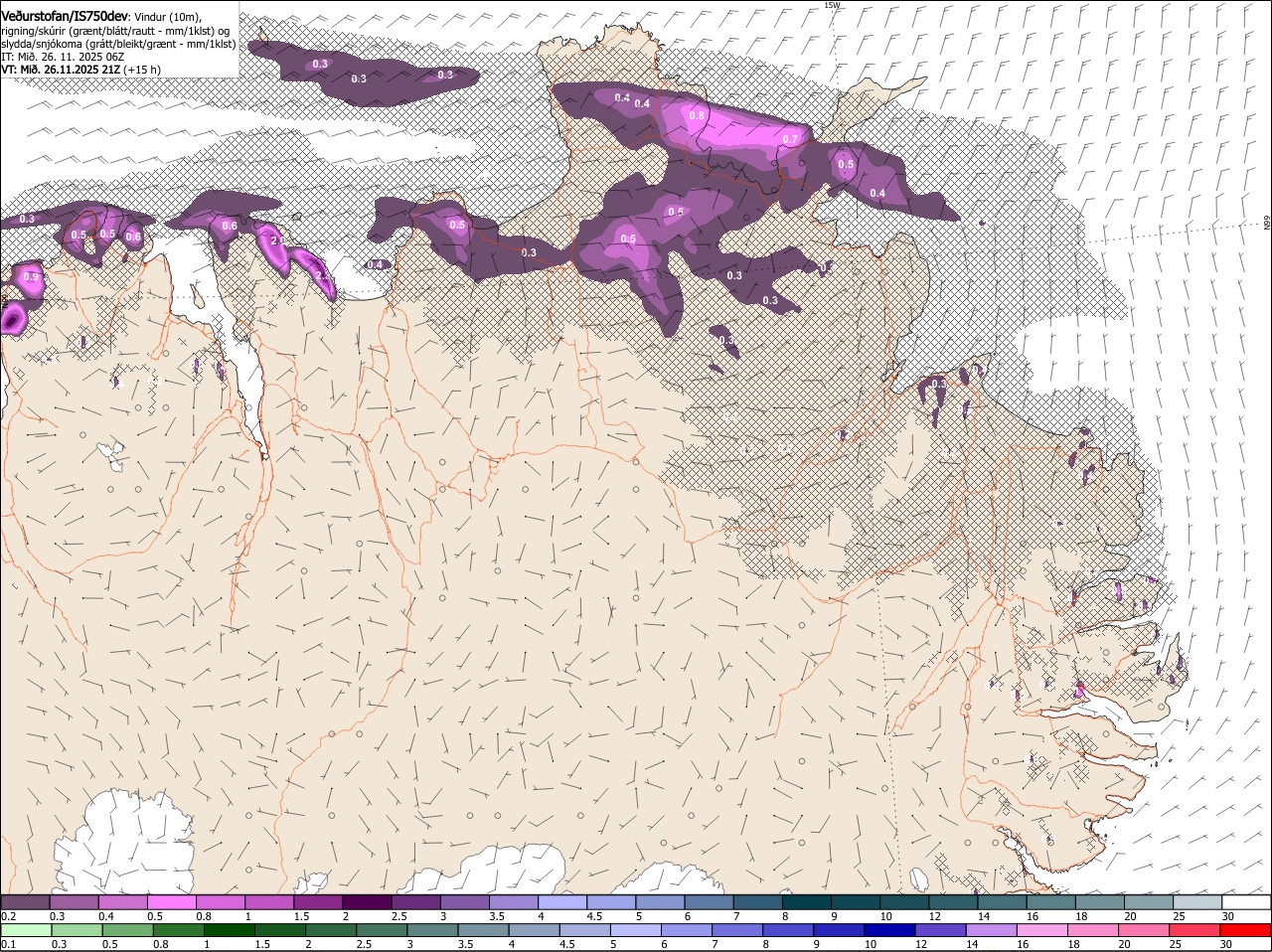Click the 0.5 swatch in the lower rain legend
Screen dimensions: 1272x952
point(127,930)
